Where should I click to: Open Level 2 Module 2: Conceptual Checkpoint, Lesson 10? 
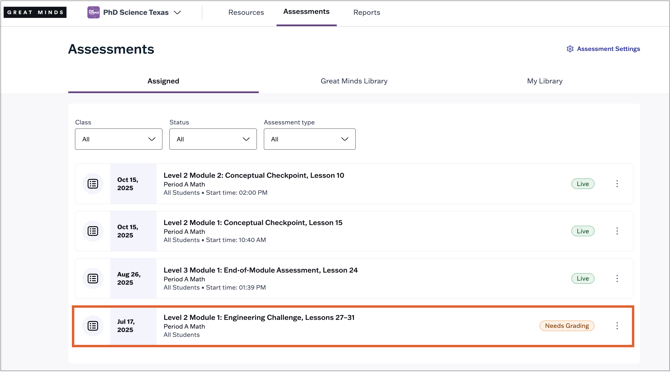[x=254, y=175]
